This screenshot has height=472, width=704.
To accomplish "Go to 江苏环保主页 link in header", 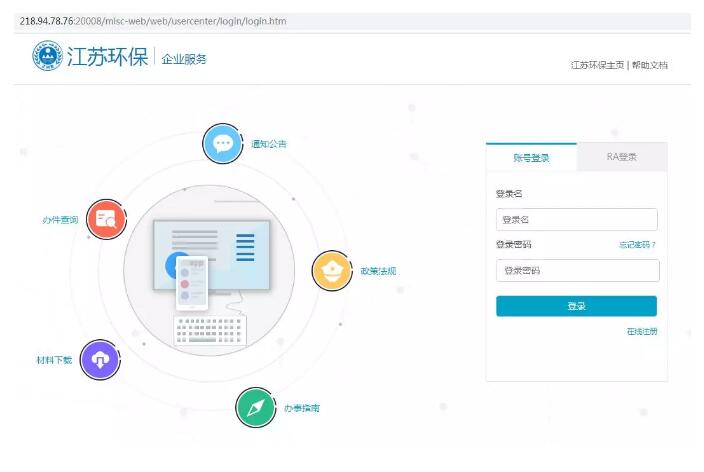I will 597,65.
